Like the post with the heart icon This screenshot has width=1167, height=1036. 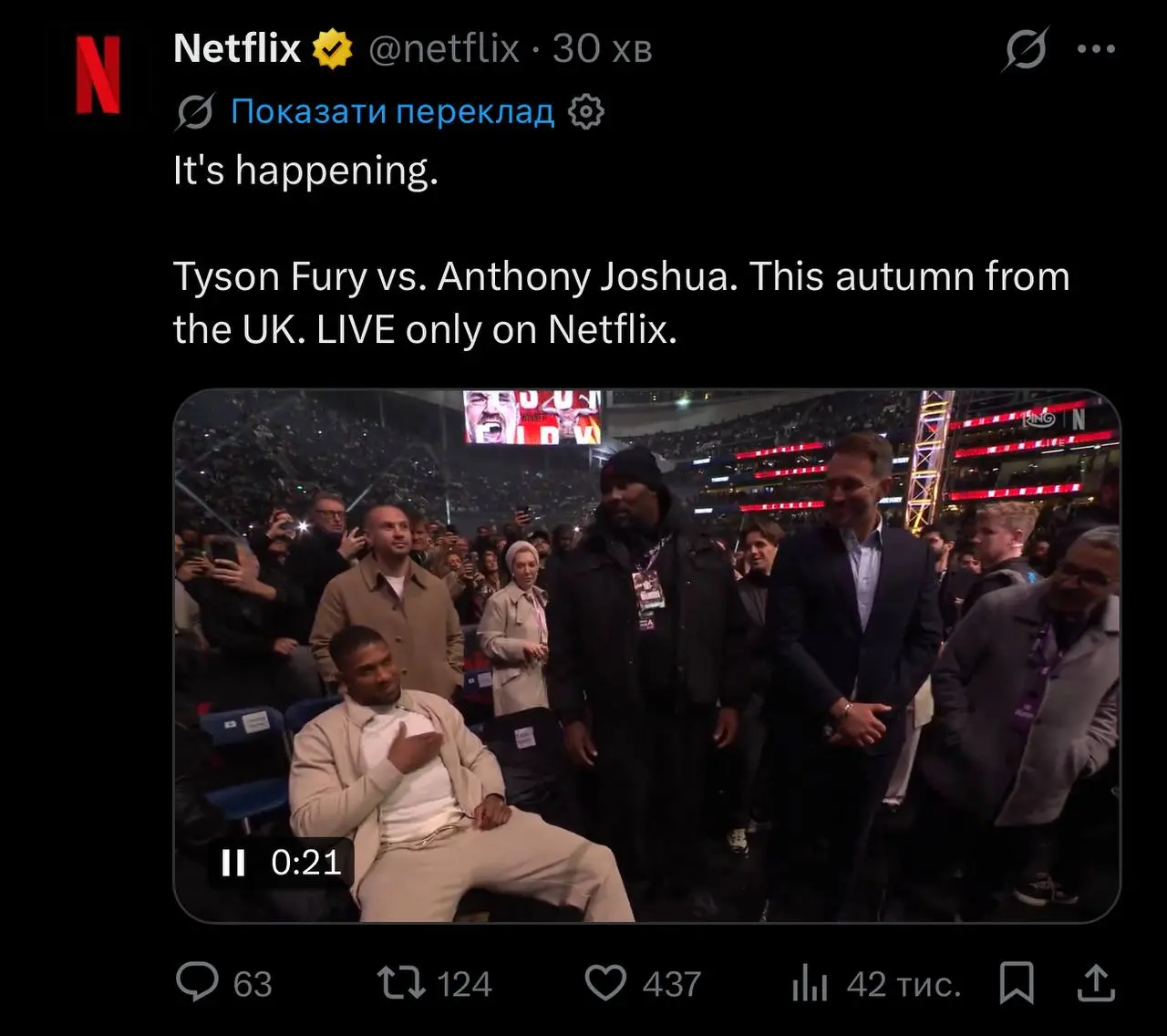click(605, 983)
